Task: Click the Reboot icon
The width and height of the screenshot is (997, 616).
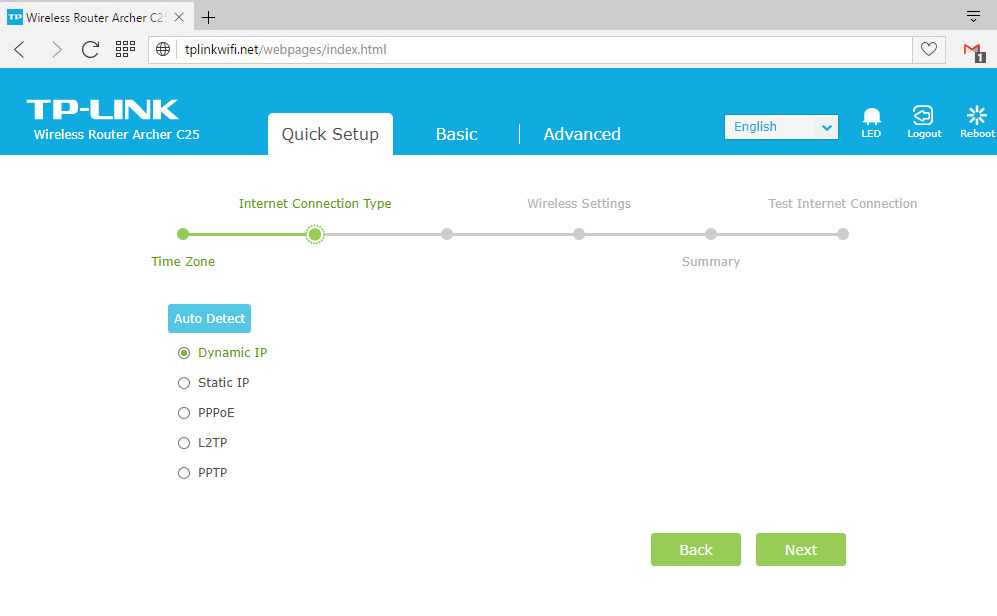Action: 977,118
